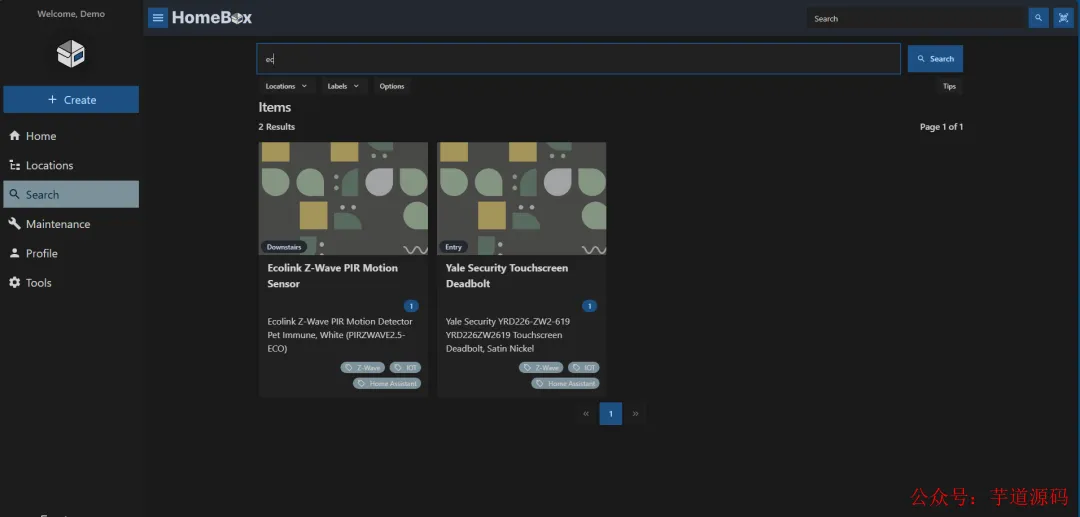Click the Downstairs location badge
The height and width of the screenshot is (517, 1080).
coord(284,247)
